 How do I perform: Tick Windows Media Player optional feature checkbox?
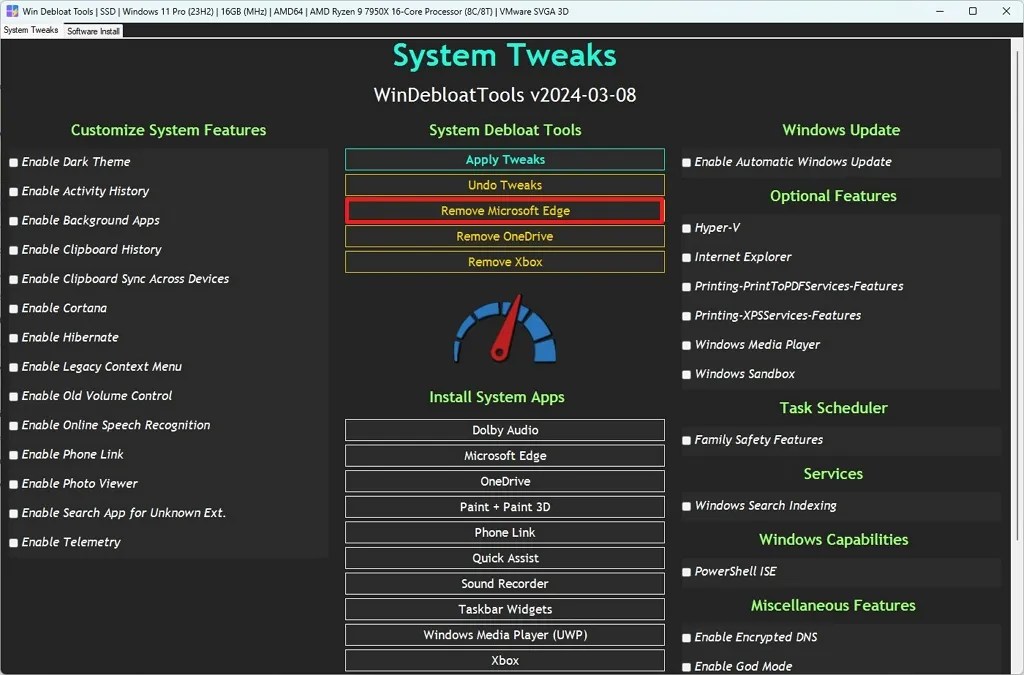pos(686,345)
